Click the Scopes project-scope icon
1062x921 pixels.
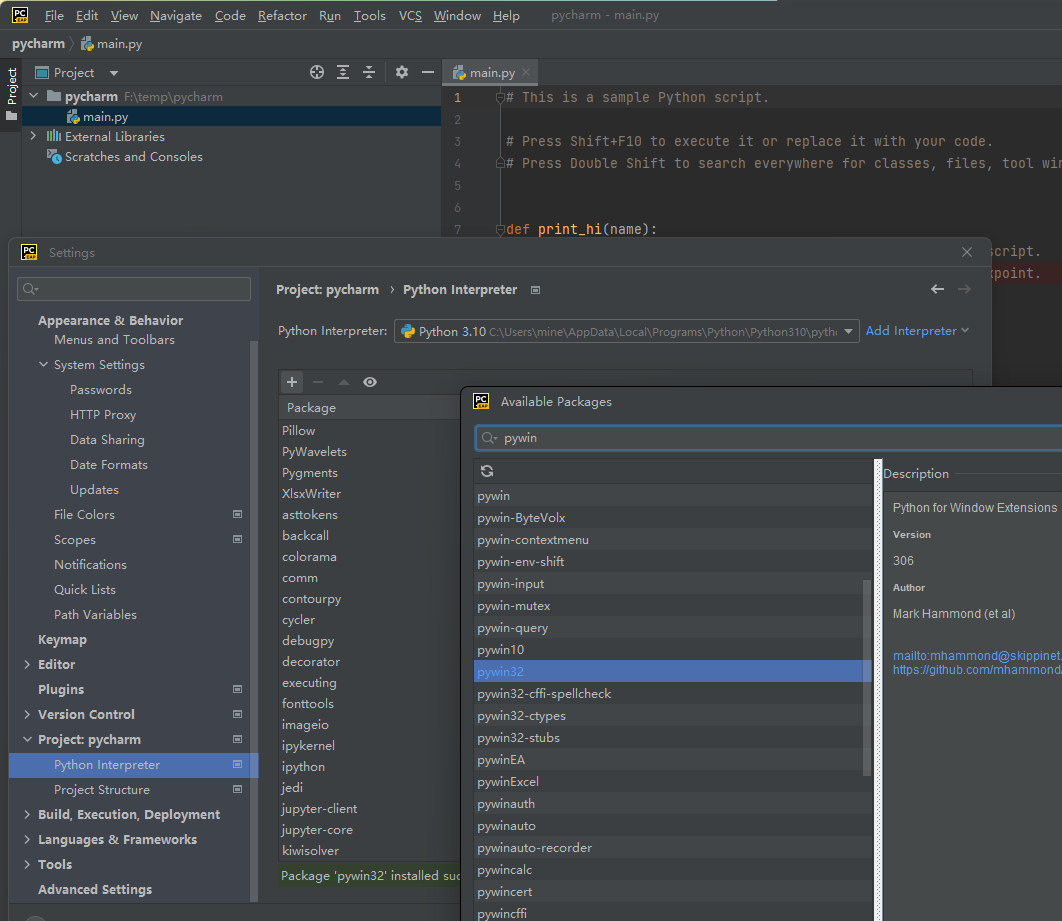[238, 539]
